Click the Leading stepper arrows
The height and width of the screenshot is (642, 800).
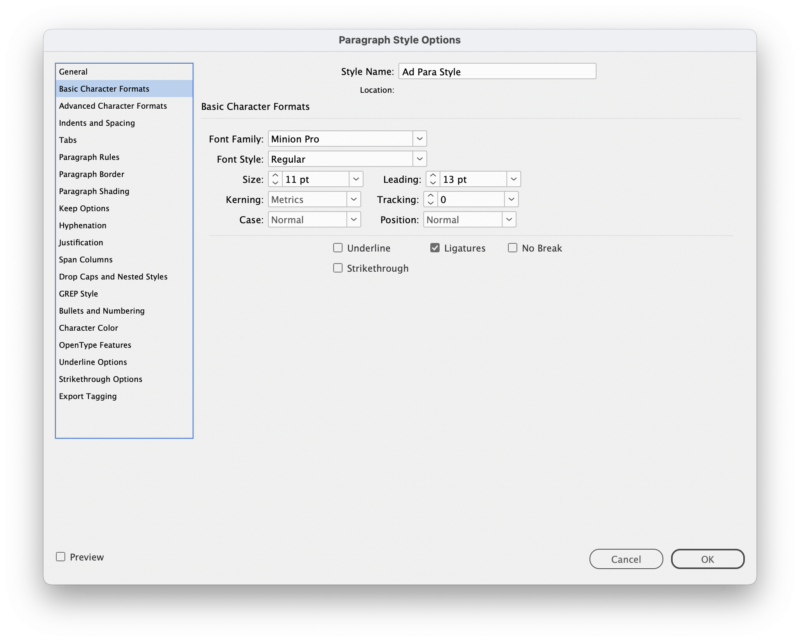433,179
